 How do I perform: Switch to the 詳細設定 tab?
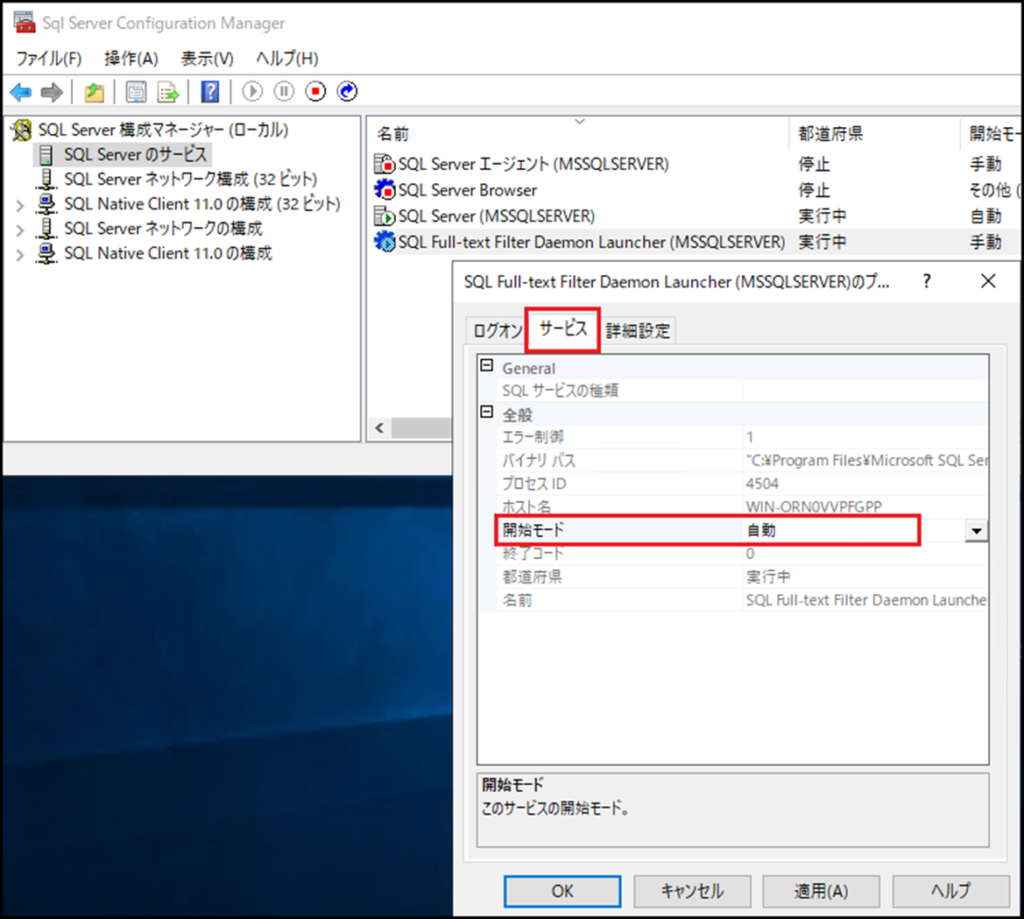638,331
